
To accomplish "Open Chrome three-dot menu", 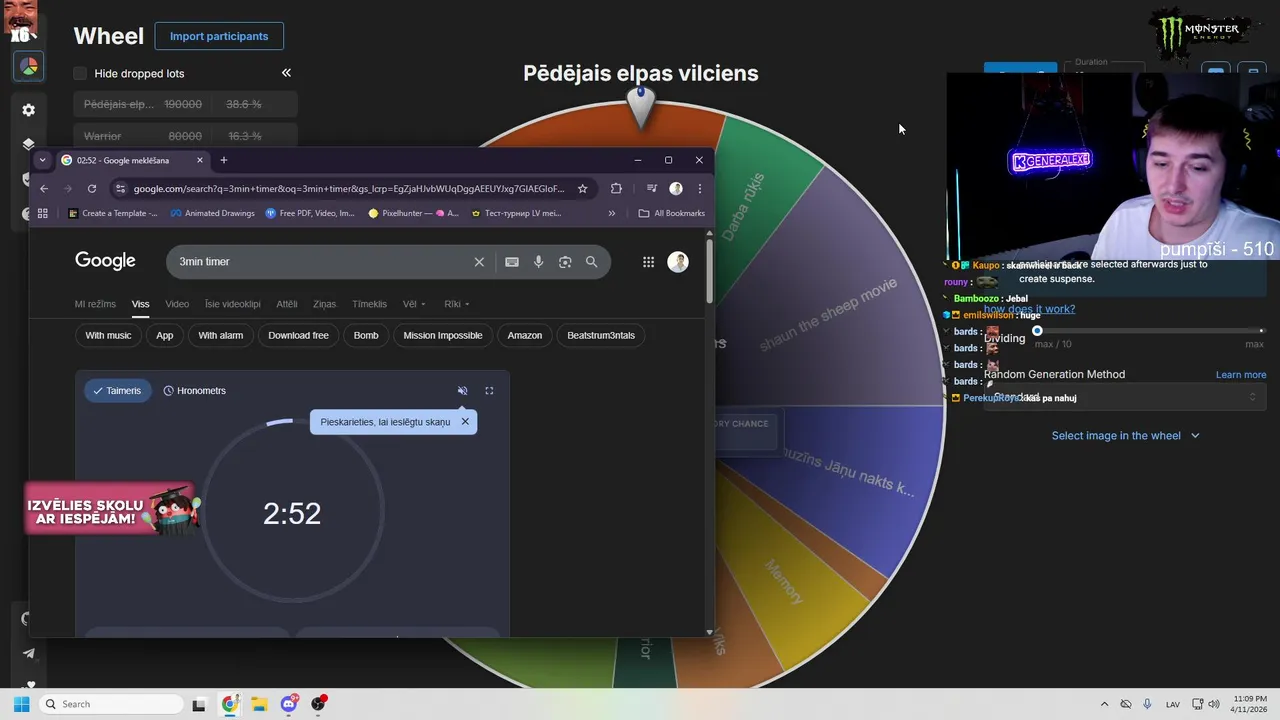I will 700,188.
